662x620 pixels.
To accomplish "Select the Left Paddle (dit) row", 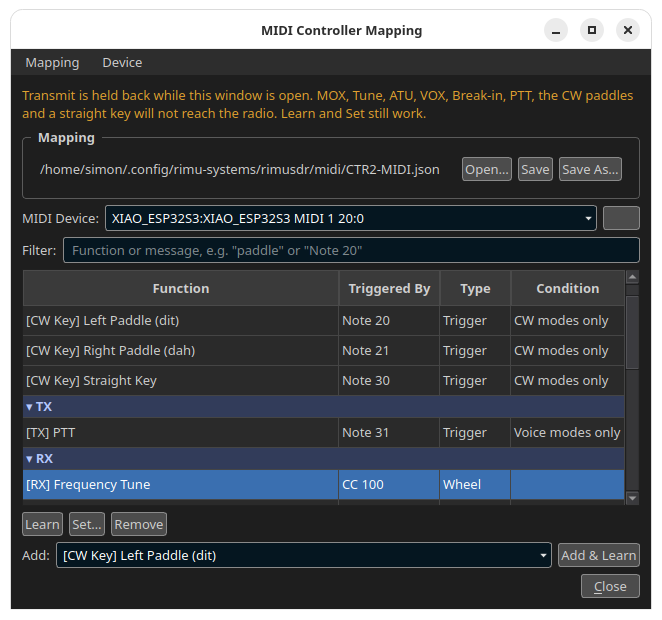I will [x=323, y=321].
